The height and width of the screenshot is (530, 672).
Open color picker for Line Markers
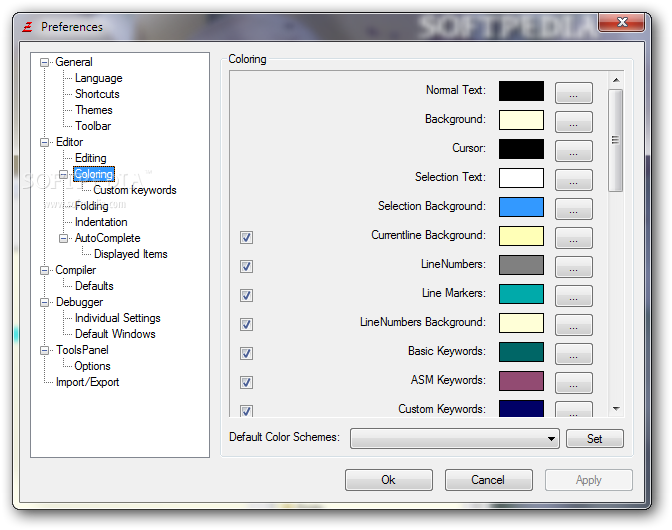pos(574,296)
